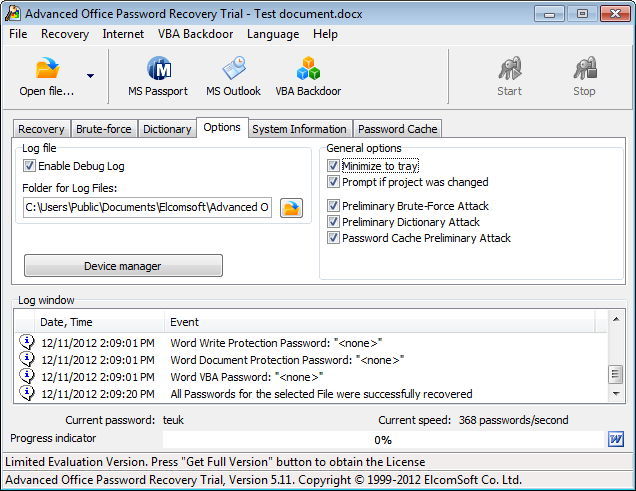This screenshot has width=636, height=491.
Task: Click info icon for Word Write Protection entry
Action: [27, 343]
